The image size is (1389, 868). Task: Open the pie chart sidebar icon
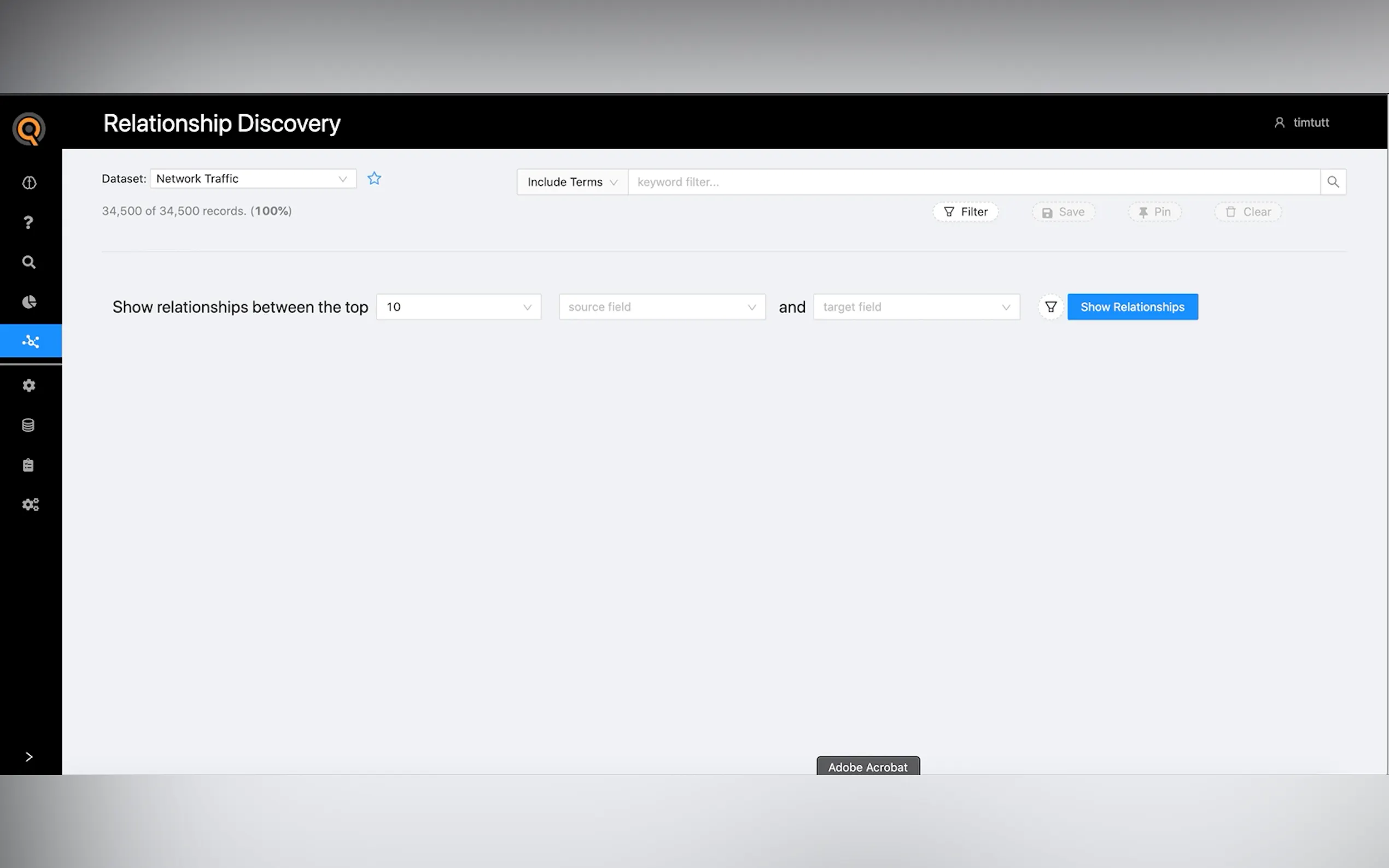pos(29,302)
